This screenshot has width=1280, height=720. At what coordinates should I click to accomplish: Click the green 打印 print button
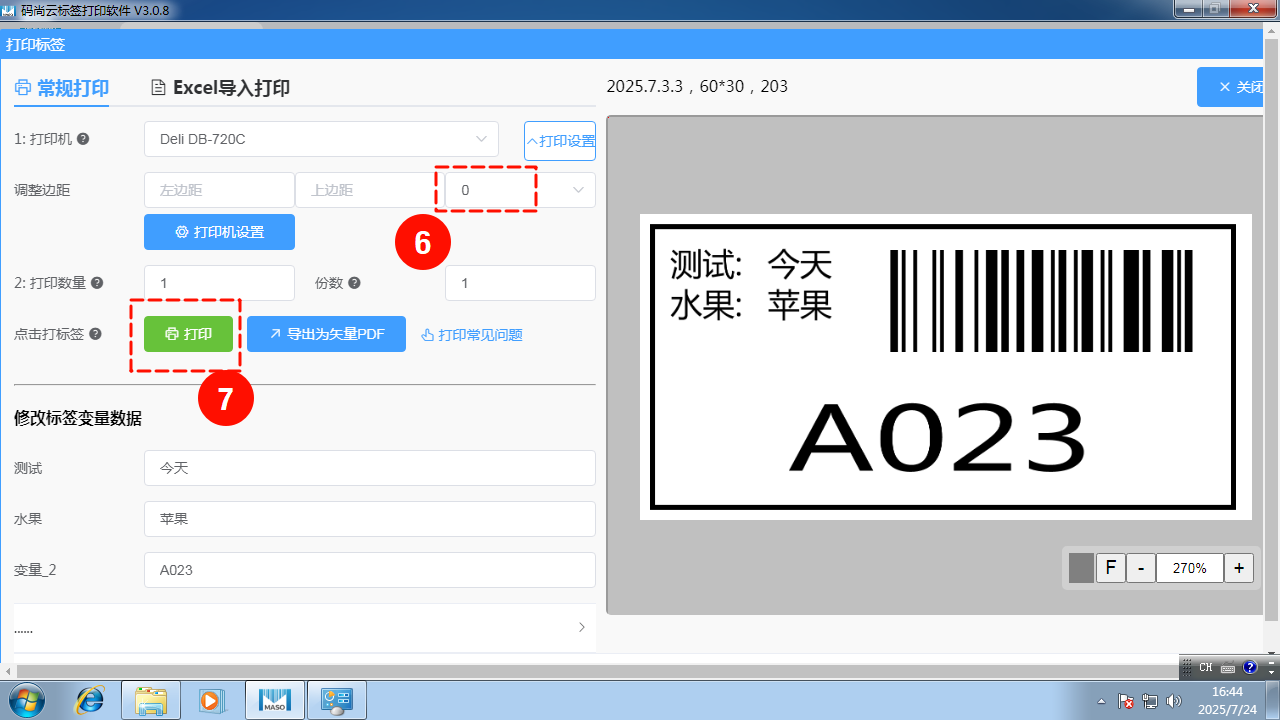point(188,334)
